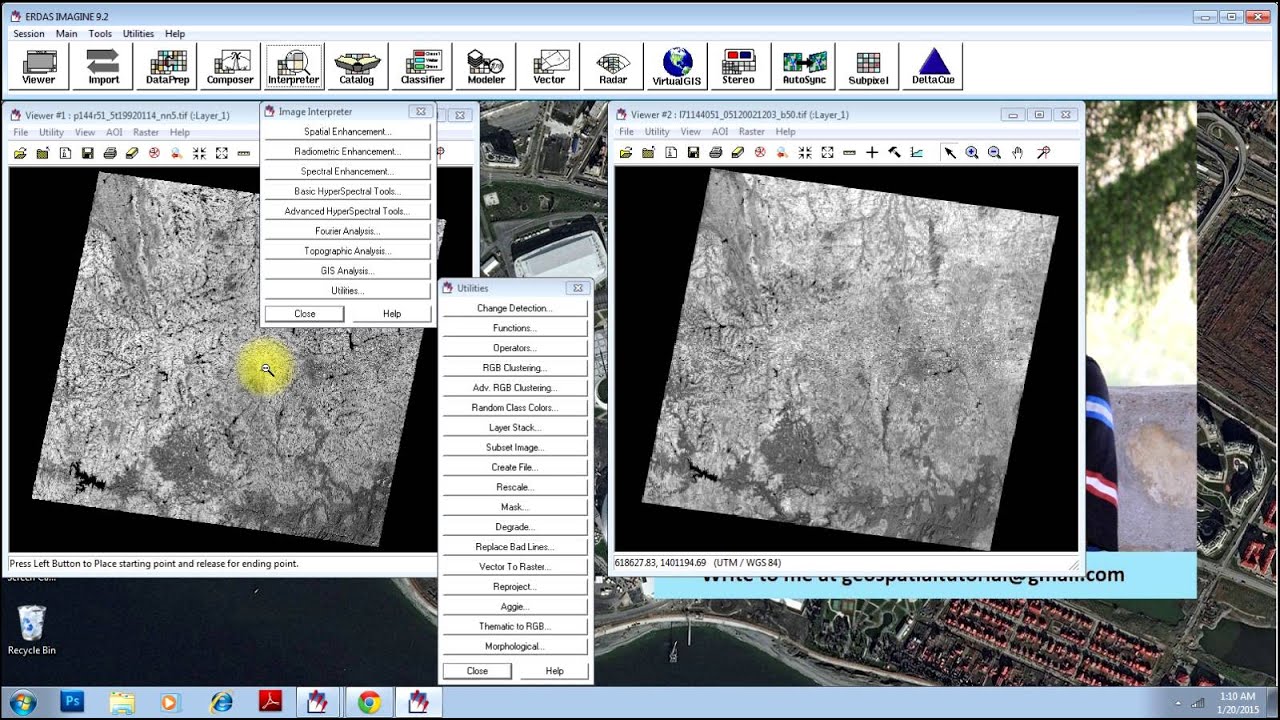Click the print icon in Viewer #2 toolbar

[x=716, y=153]
